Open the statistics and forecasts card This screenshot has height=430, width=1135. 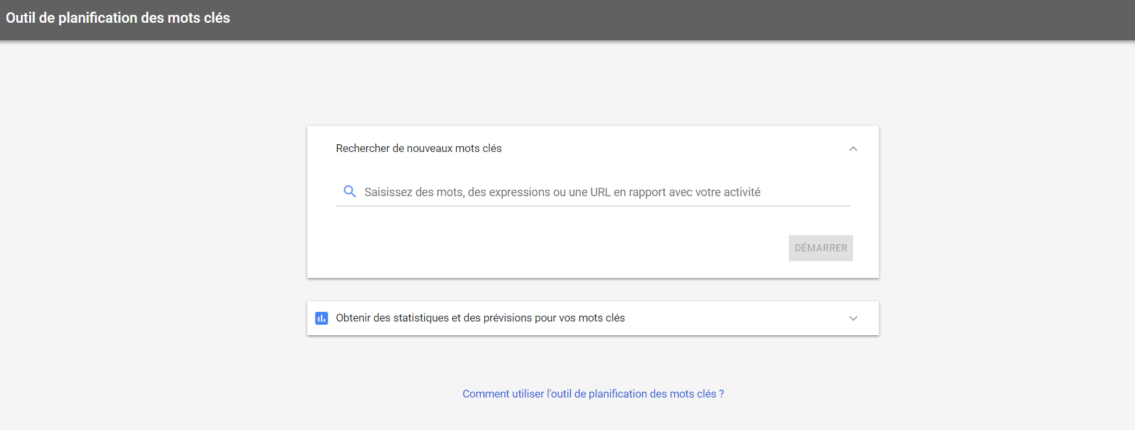pyautogui.click(x=592, y=318)
